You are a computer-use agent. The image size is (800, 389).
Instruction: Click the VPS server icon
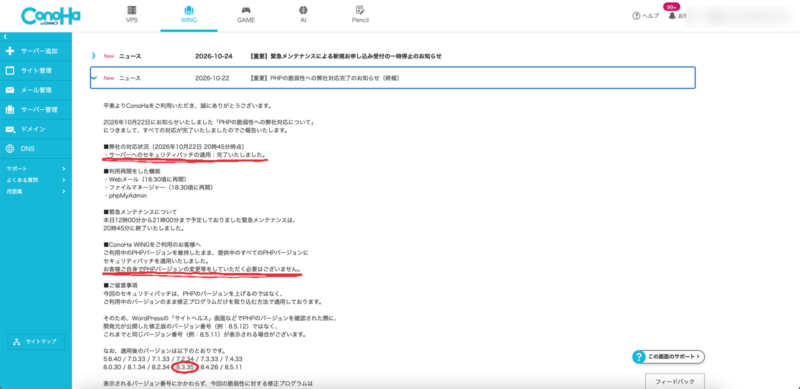pos(132,10)
